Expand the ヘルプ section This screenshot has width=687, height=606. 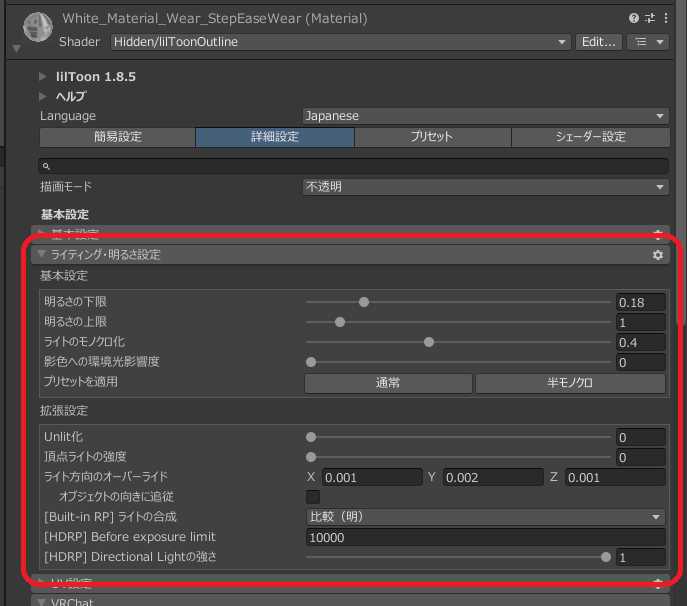click(42, 96)
